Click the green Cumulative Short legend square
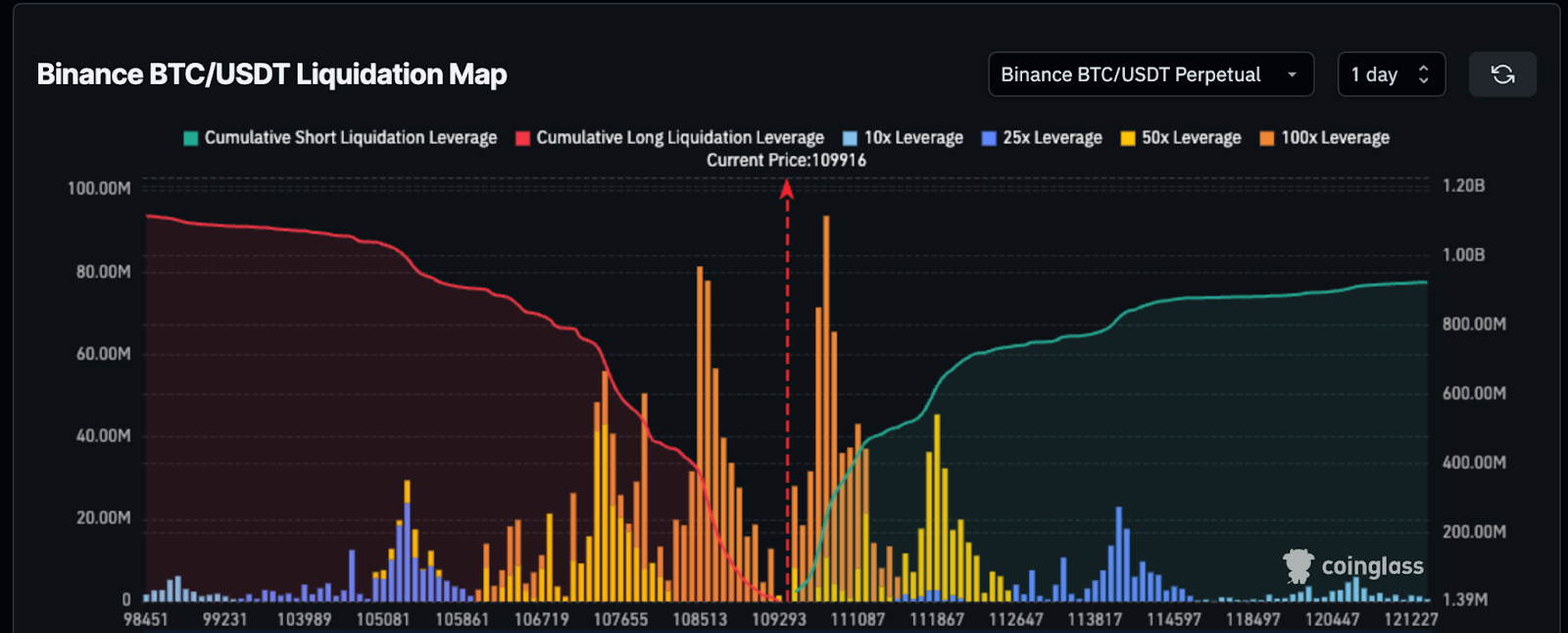 pos(191,138)
